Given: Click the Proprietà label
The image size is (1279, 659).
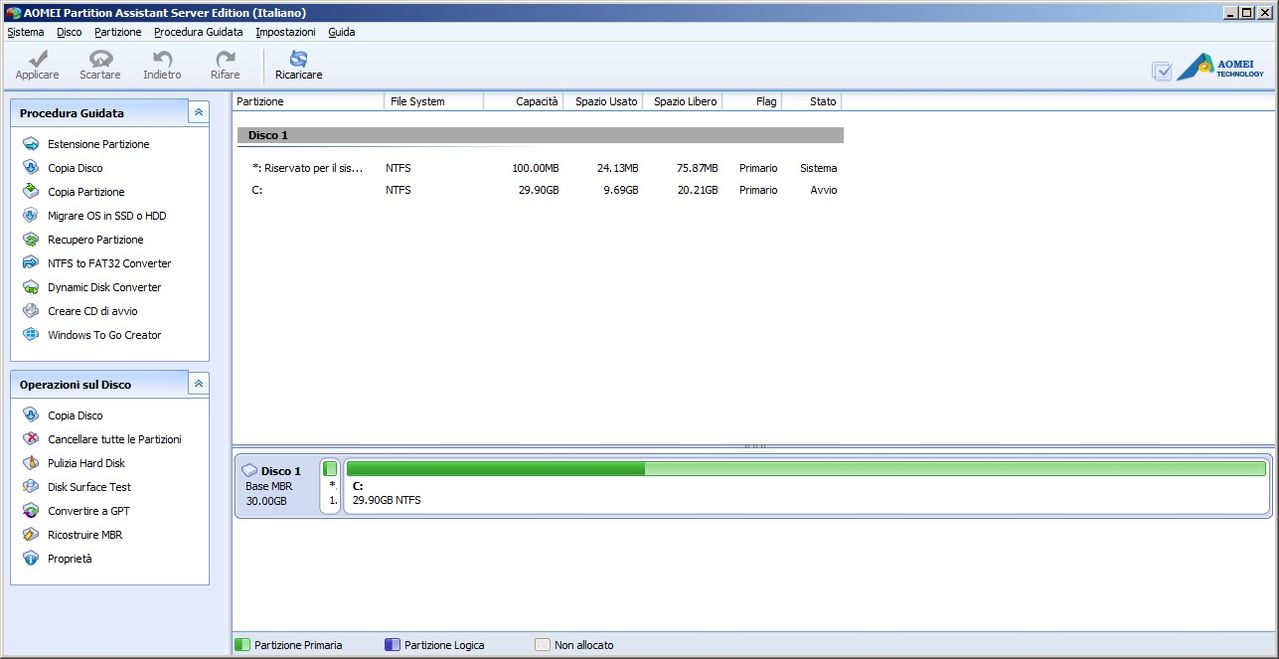Looking at the screenshot, I should pyautogui.click(x=70, y=559).
